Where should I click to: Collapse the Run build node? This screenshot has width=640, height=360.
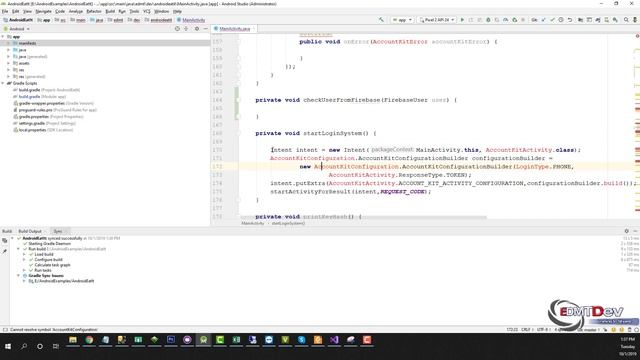(x=18, y=249)
